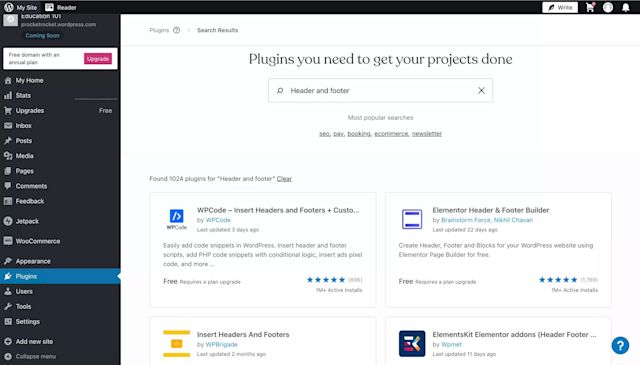640x365 pixels.
Task: Click the Write button
Action: click(560, 7)
